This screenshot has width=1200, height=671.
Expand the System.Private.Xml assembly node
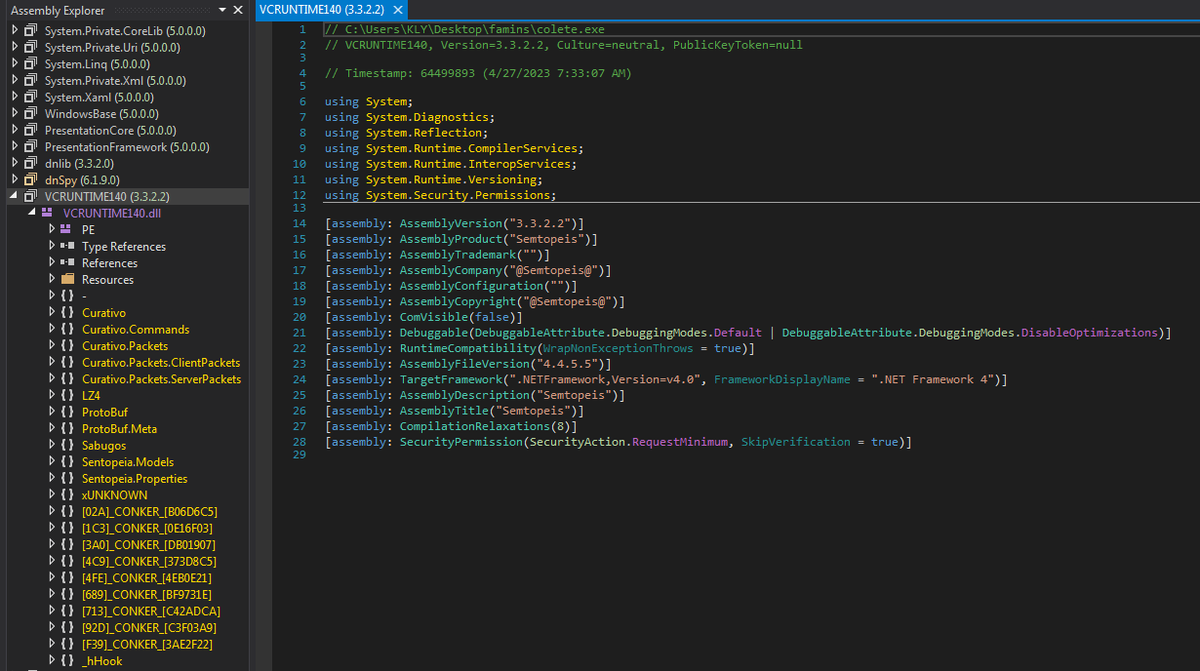15,80
